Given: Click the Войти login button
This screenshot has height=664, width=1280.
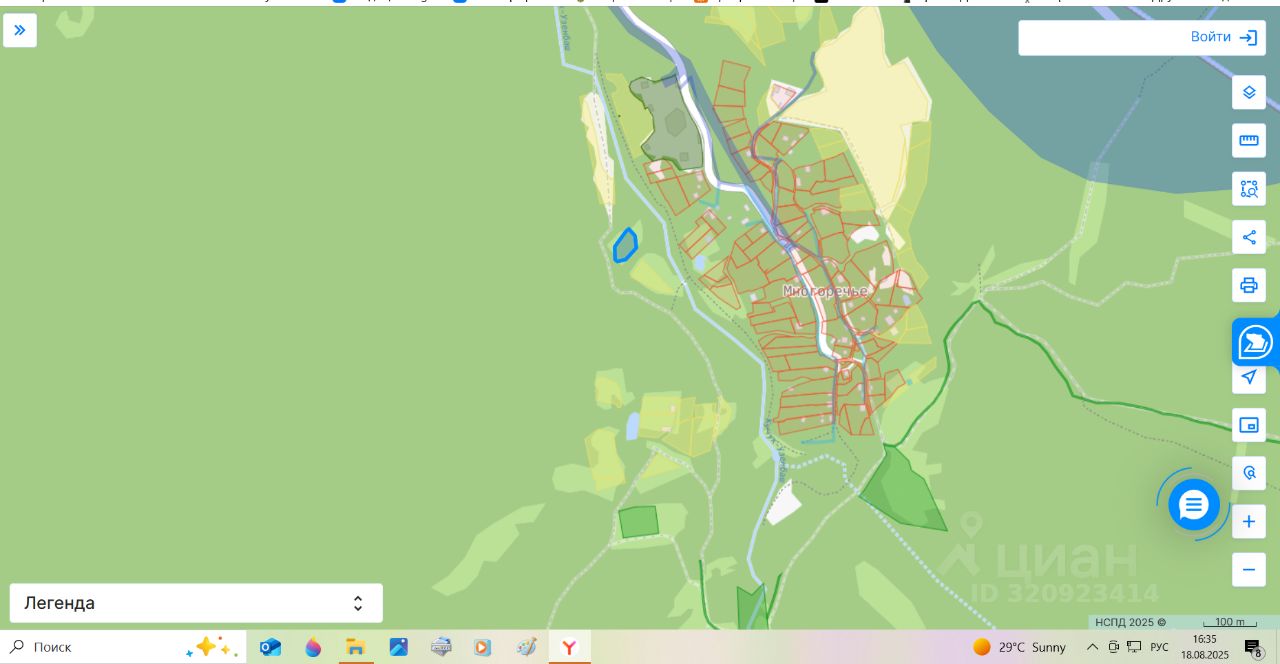Looking at the screenshot, I should [x=1223, y=37].
